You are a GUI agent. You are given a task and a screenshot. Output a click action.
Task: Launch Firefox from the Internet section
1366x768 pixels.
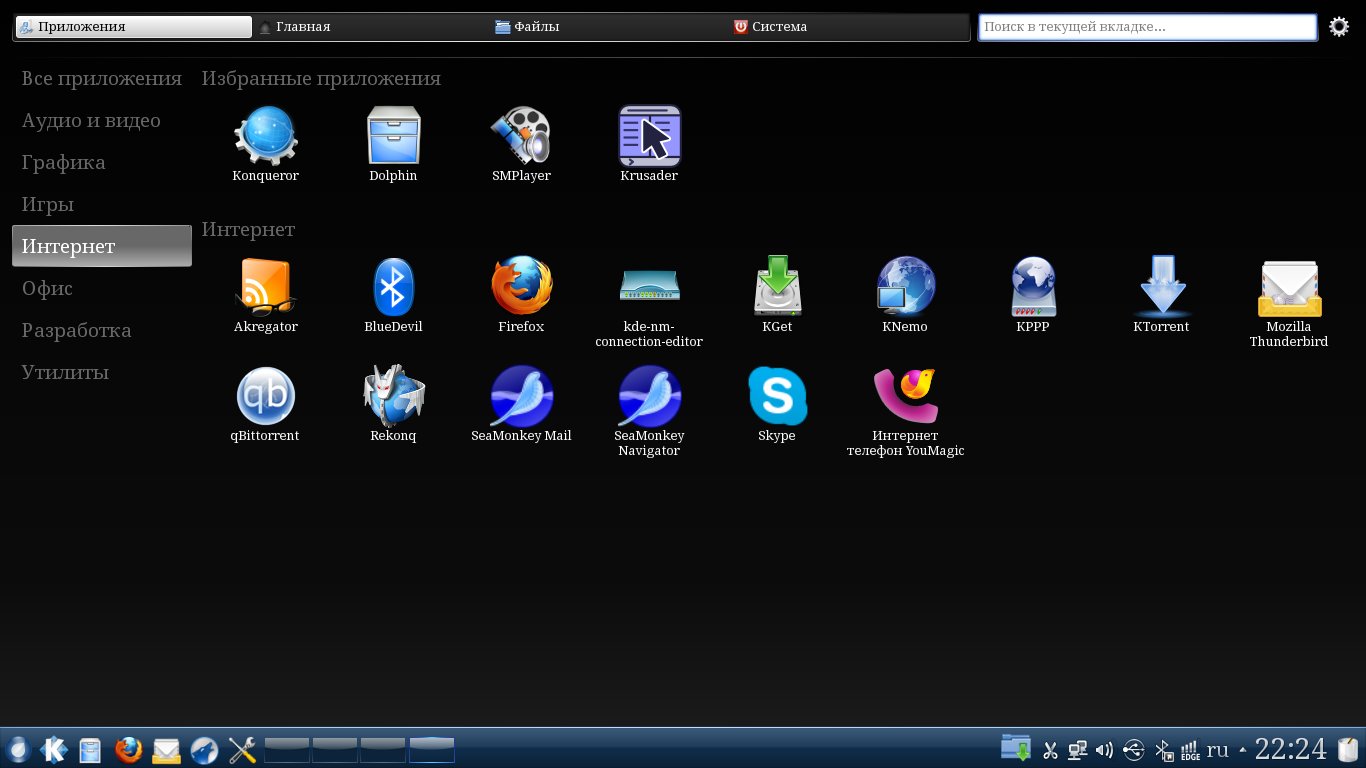pyautogui.click(x=521, y=288)
